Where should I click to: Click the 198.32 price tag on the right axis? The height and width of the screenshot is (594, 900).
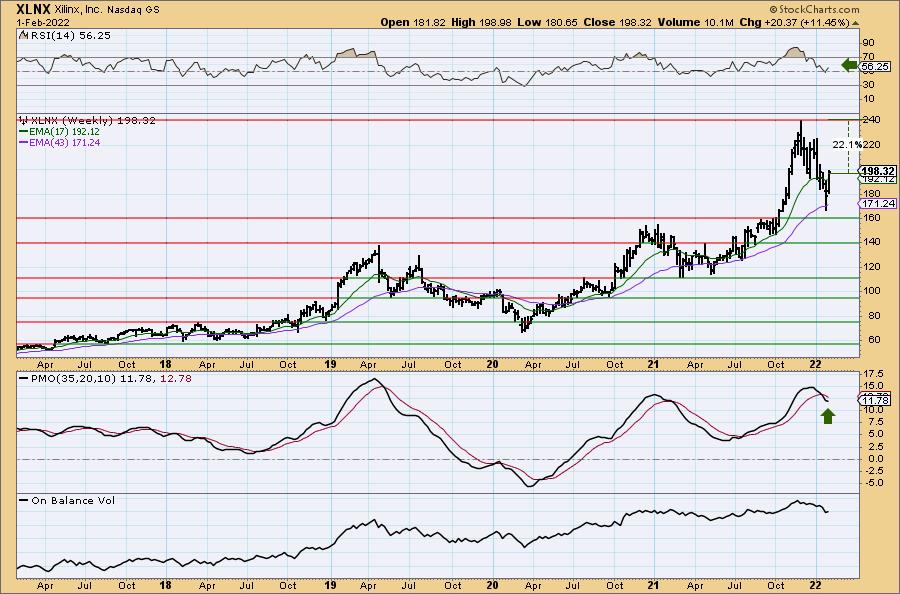(878, 171)
